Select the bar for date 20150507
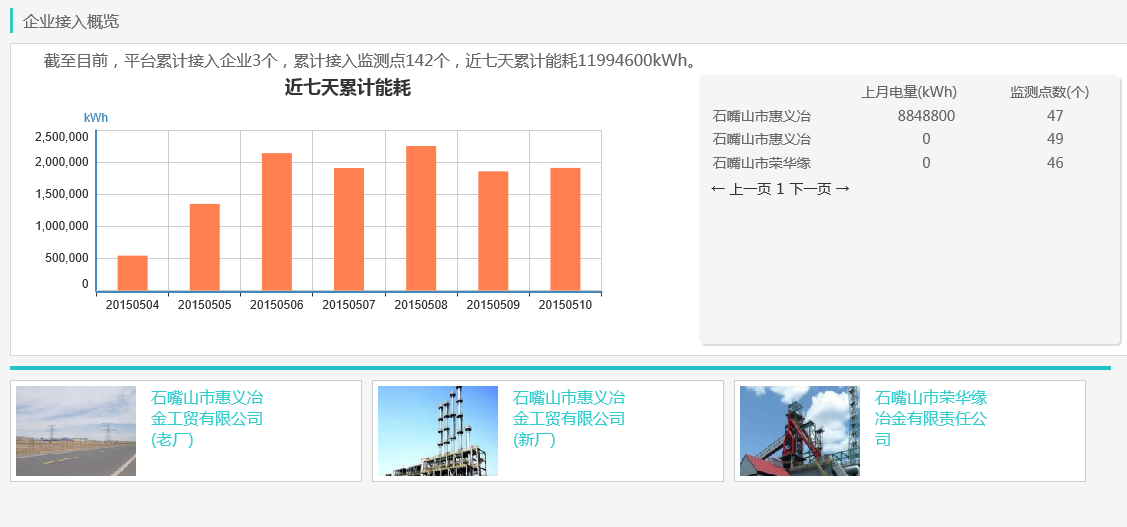1127x527 pixels. pos(349,229)
